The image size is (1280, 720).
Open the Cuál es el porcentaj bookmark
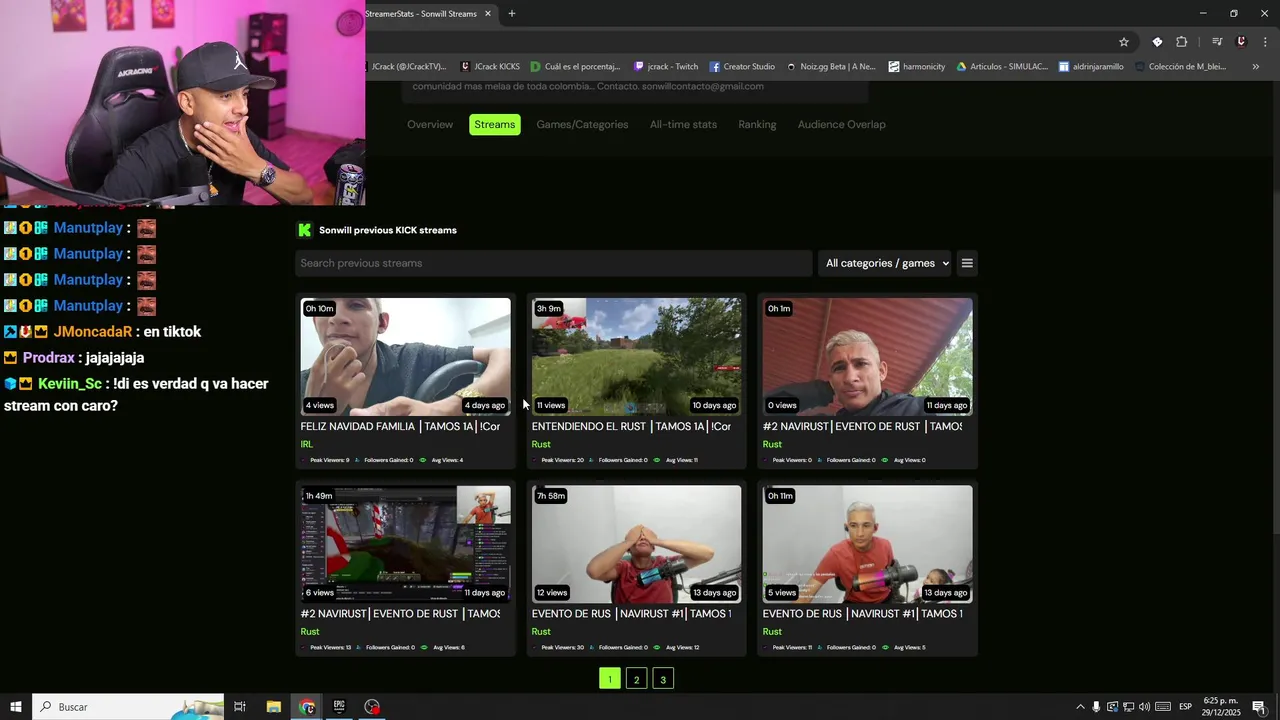click(x=575, y=67)
